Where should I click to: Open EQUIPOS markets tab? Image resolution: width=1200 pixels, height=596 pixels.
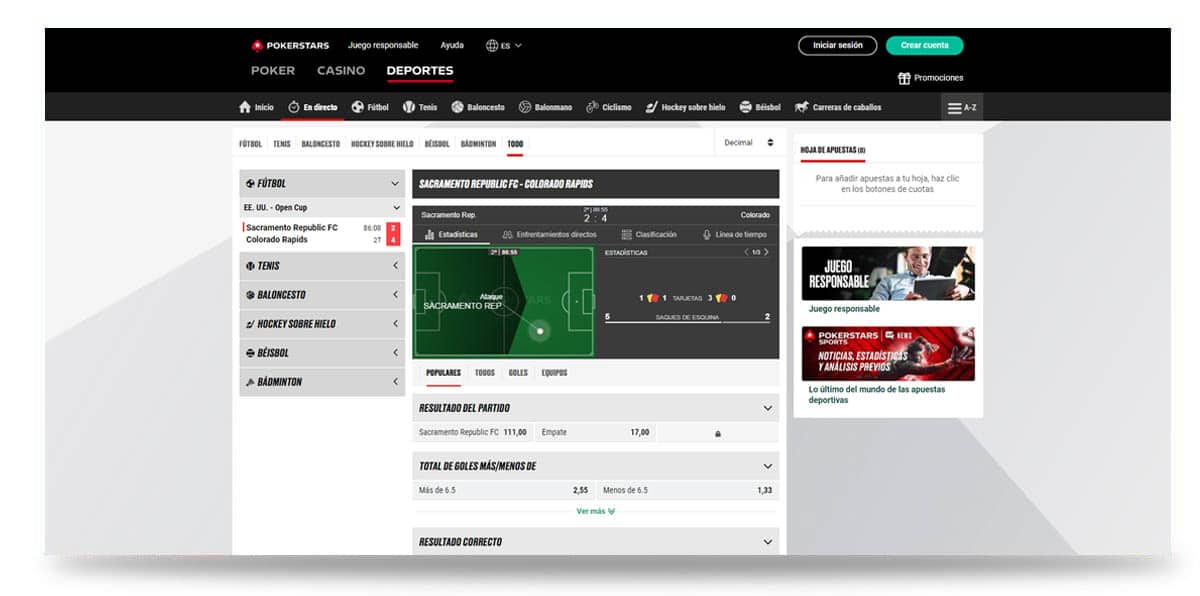[x=554, y=373]
